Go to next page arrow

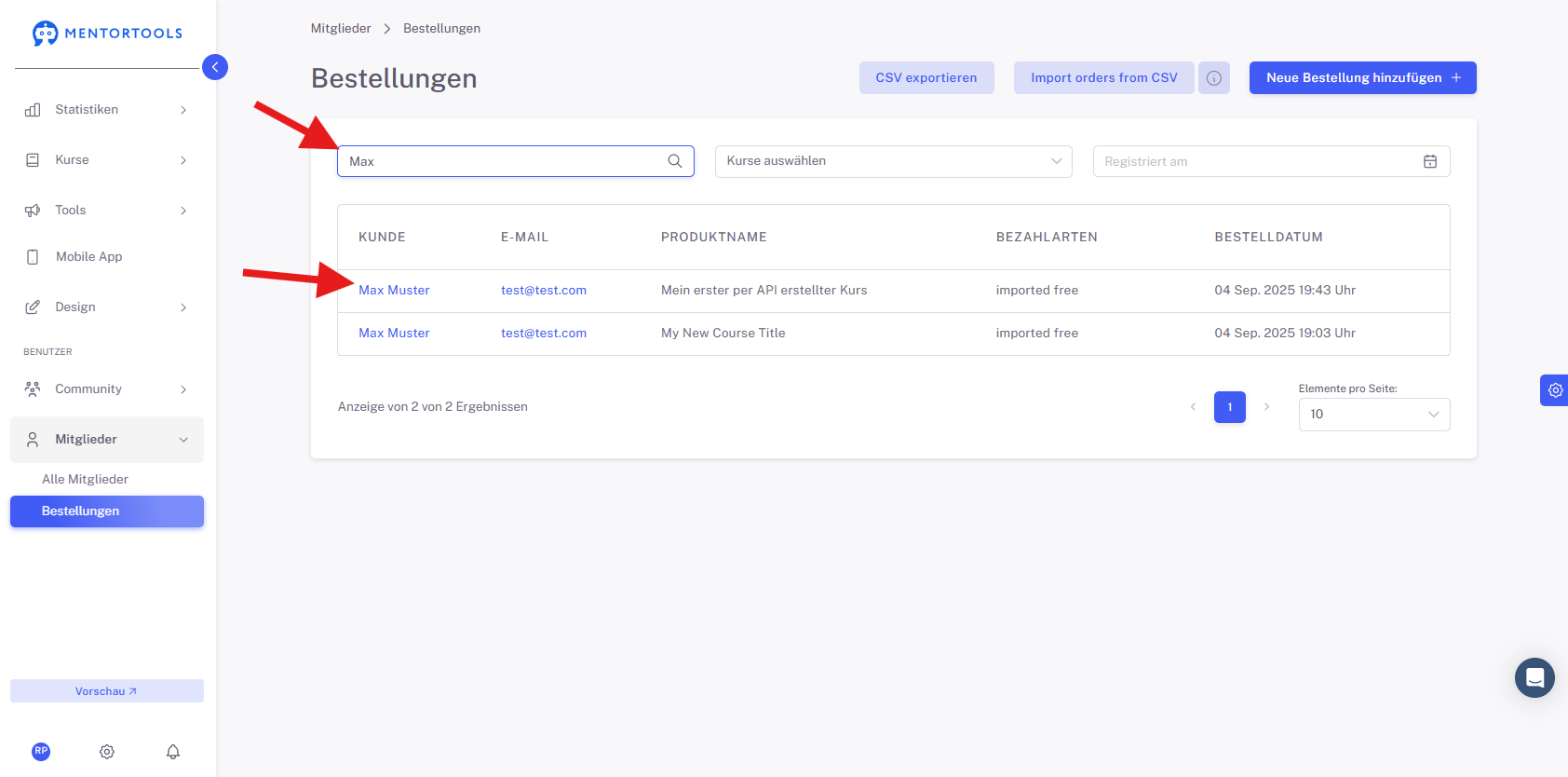[1266, 407]
